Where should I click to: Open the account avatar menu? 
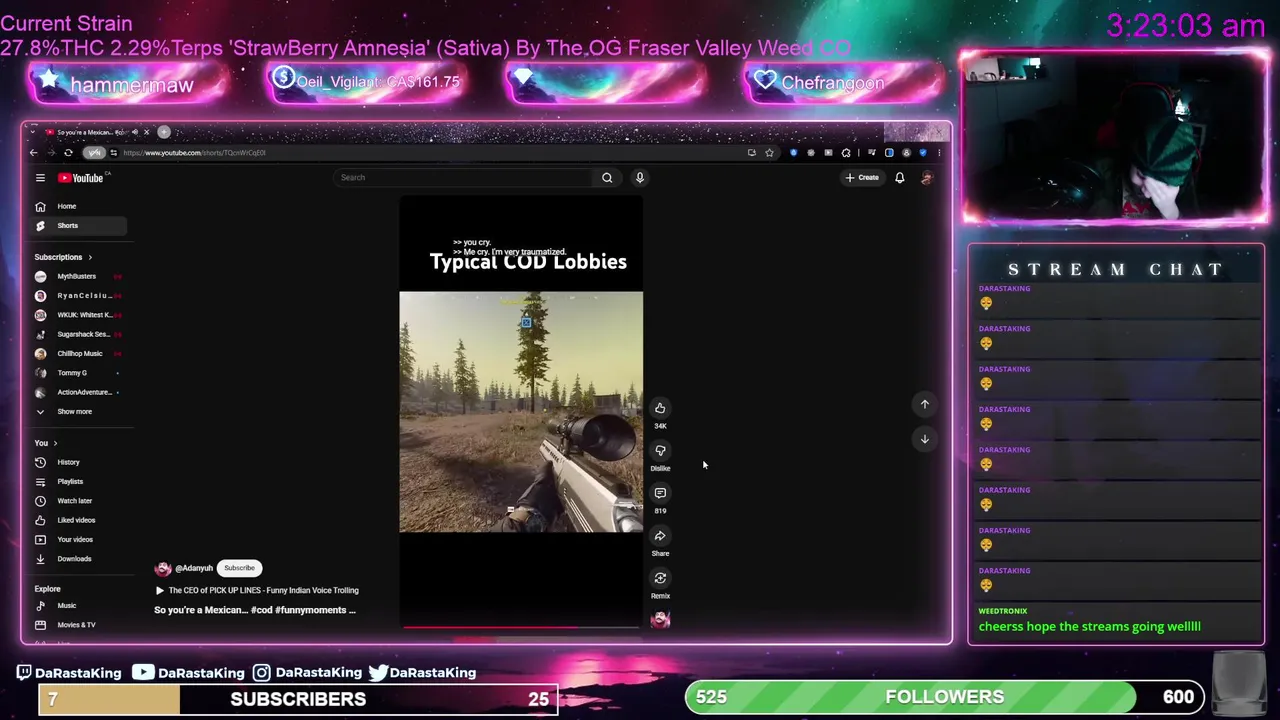click(927, 178)
